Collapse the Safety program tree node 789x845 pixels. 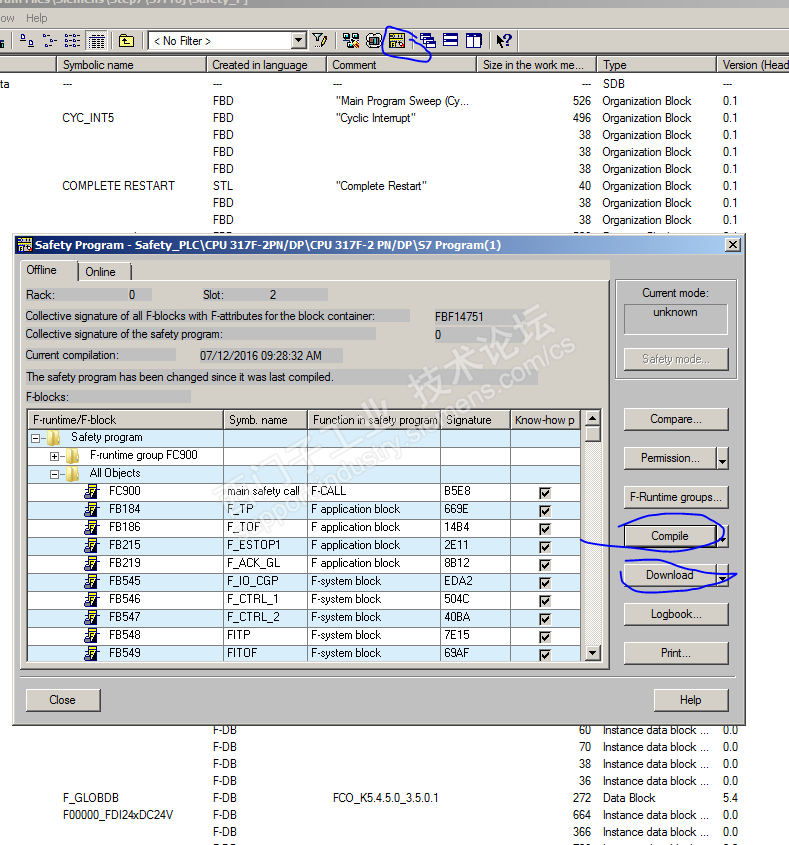tap(36, 438)
